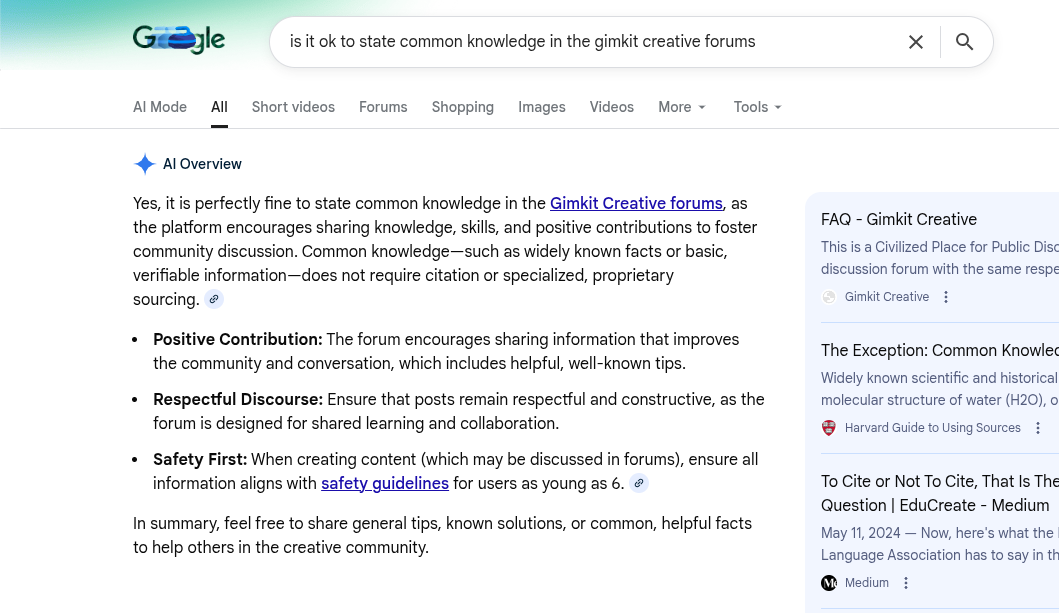Expand the More search filters dropdown
Image resolution: width=1059 pixels, height=613 pixels.
click(682, 107)
